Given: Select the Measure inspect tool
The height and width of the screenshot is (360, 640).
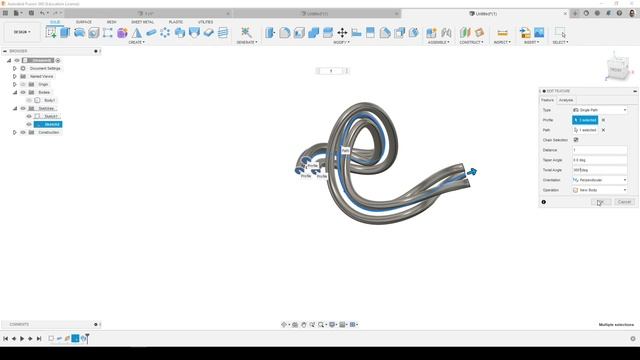Looking at the screenshot, I should tap(502, 33).
